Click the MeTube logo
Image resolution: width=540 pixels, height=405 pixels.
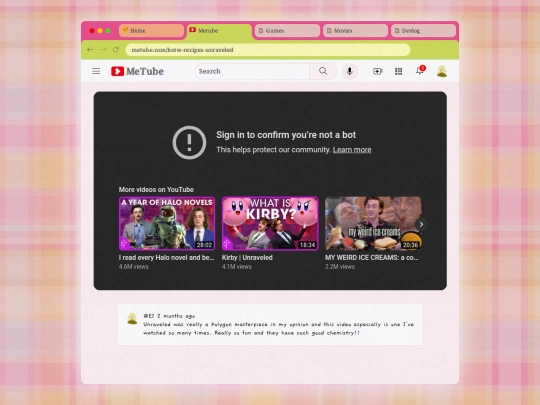(x=137, y=71)
